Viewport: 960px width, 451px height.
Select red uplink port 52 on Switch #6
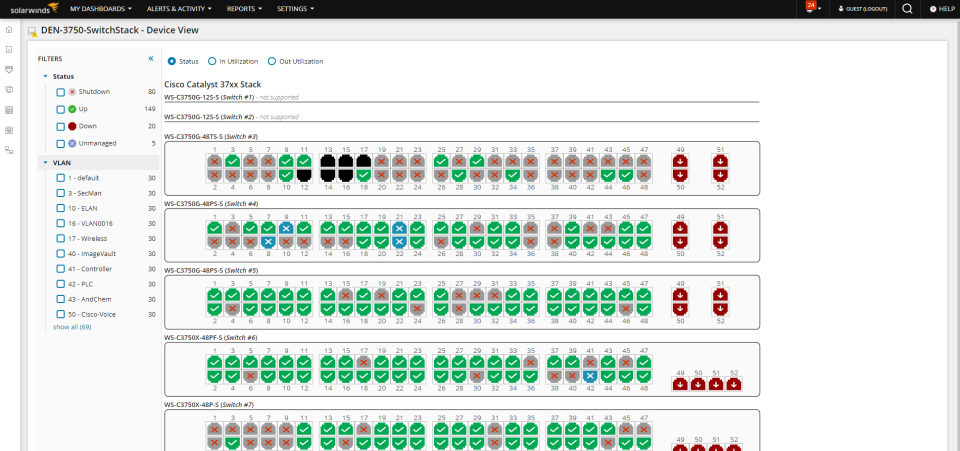tap(733, 384)
